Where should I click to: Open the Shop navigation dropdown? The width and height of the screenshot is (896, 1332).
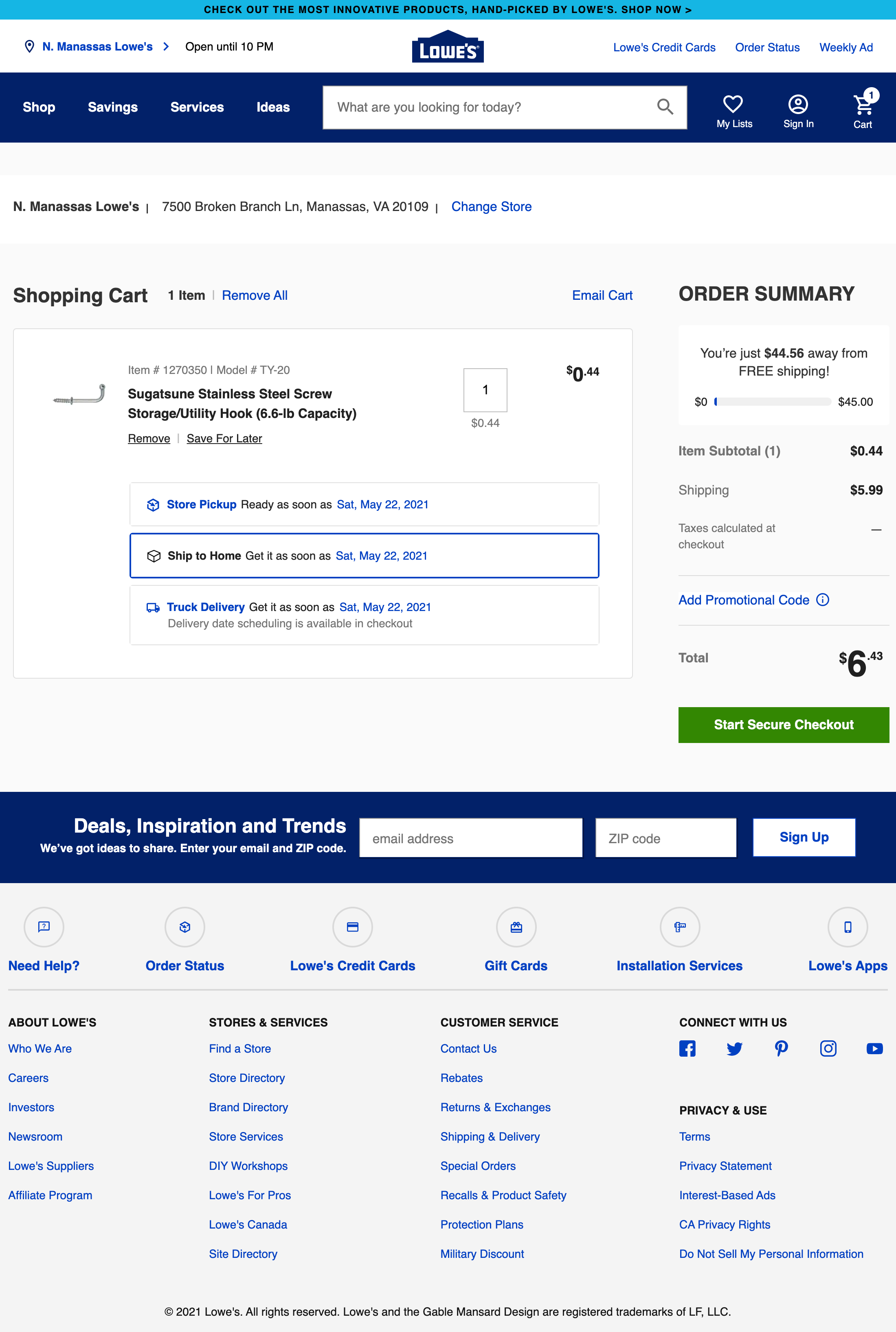pyautogui.click(x=38, y=107)
